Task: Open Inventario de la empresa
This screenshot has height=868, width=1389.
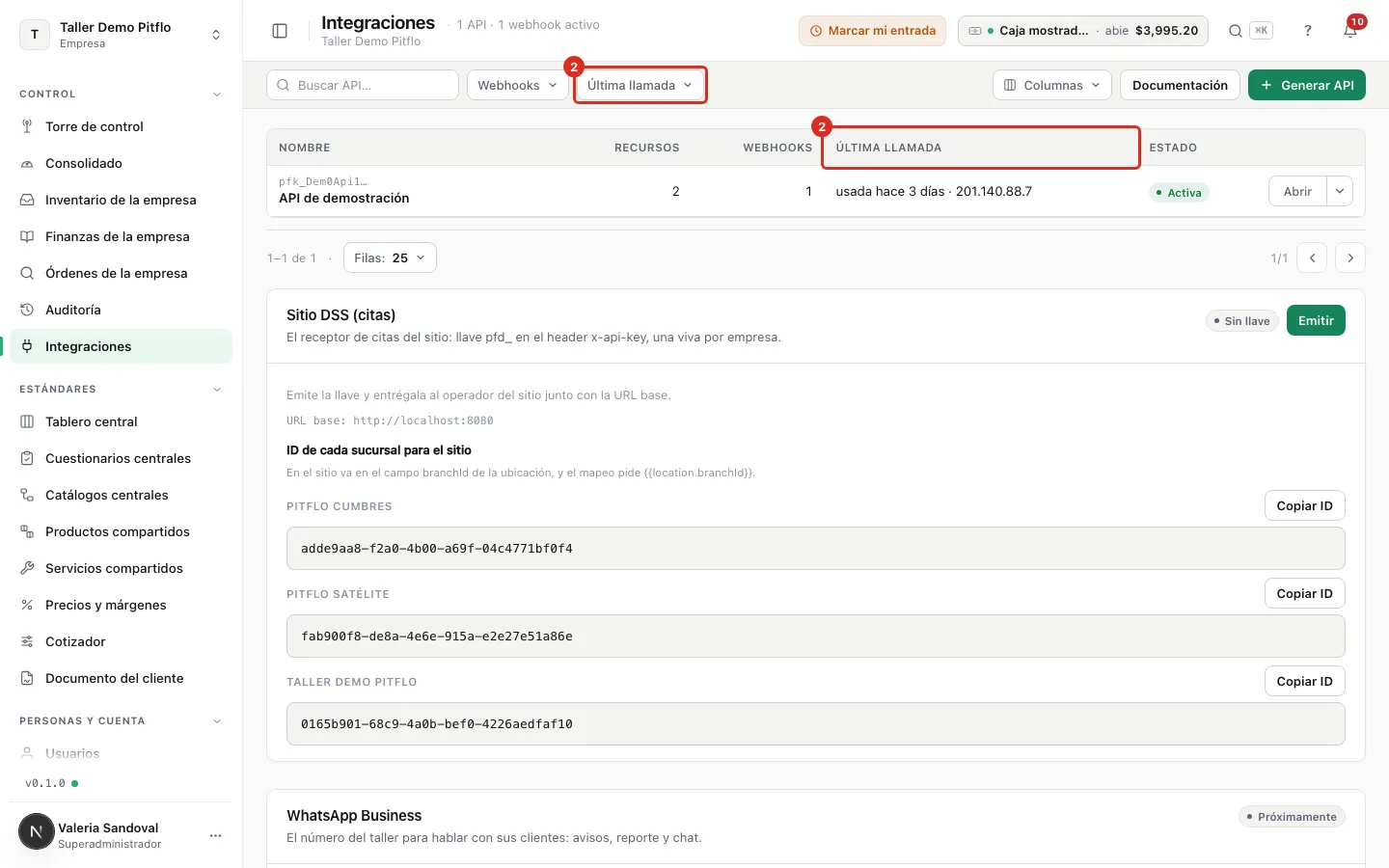Action: coord(121,200)
